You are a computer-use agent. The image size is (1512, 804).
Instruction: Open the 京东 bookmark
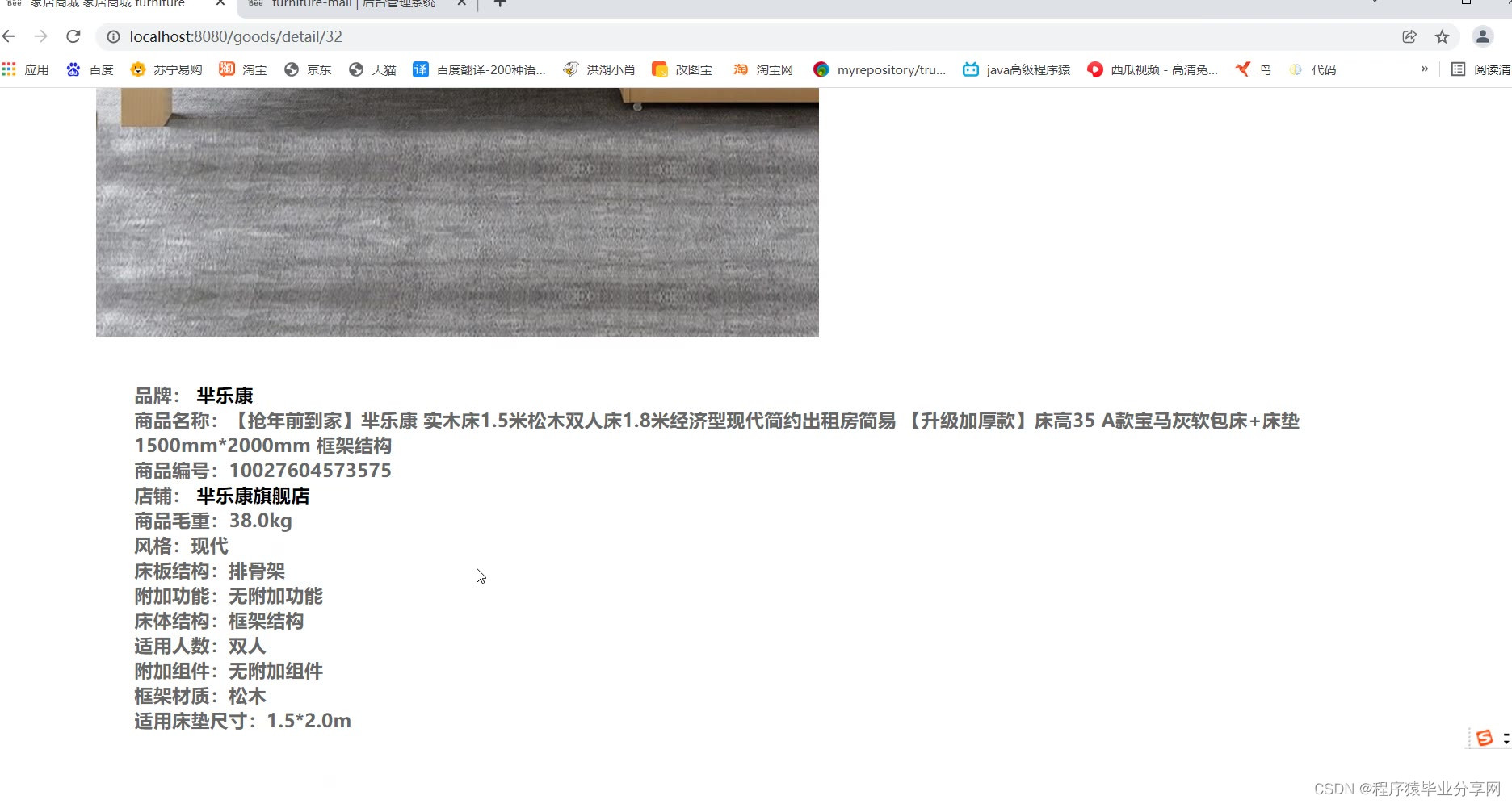[308, 69]
